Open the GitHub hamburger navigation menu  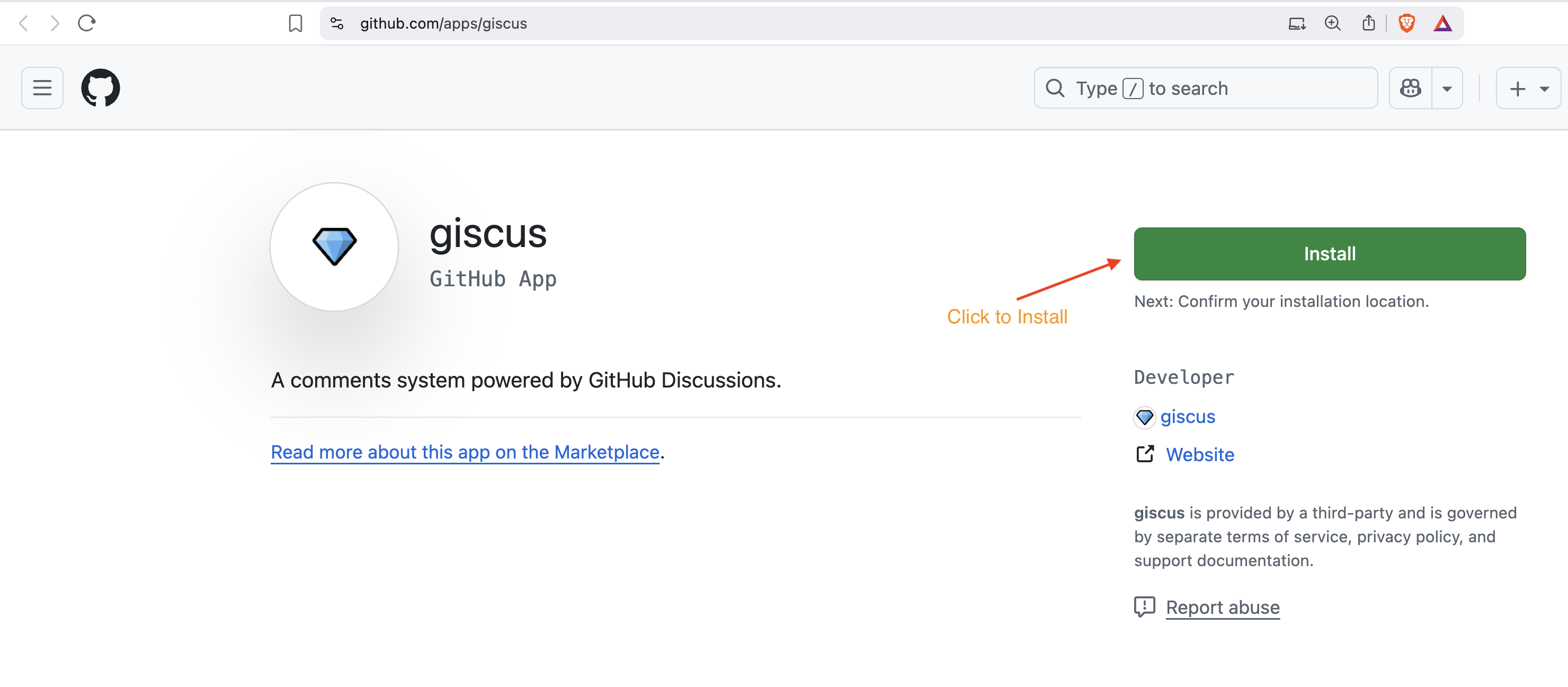[42, 89]
